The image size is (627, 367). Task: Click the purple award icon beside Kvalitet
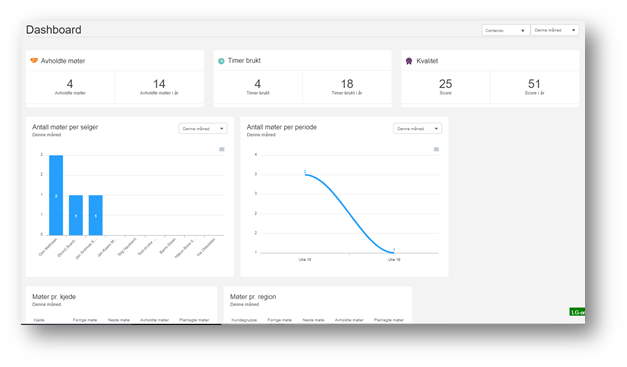coord(409,61)
